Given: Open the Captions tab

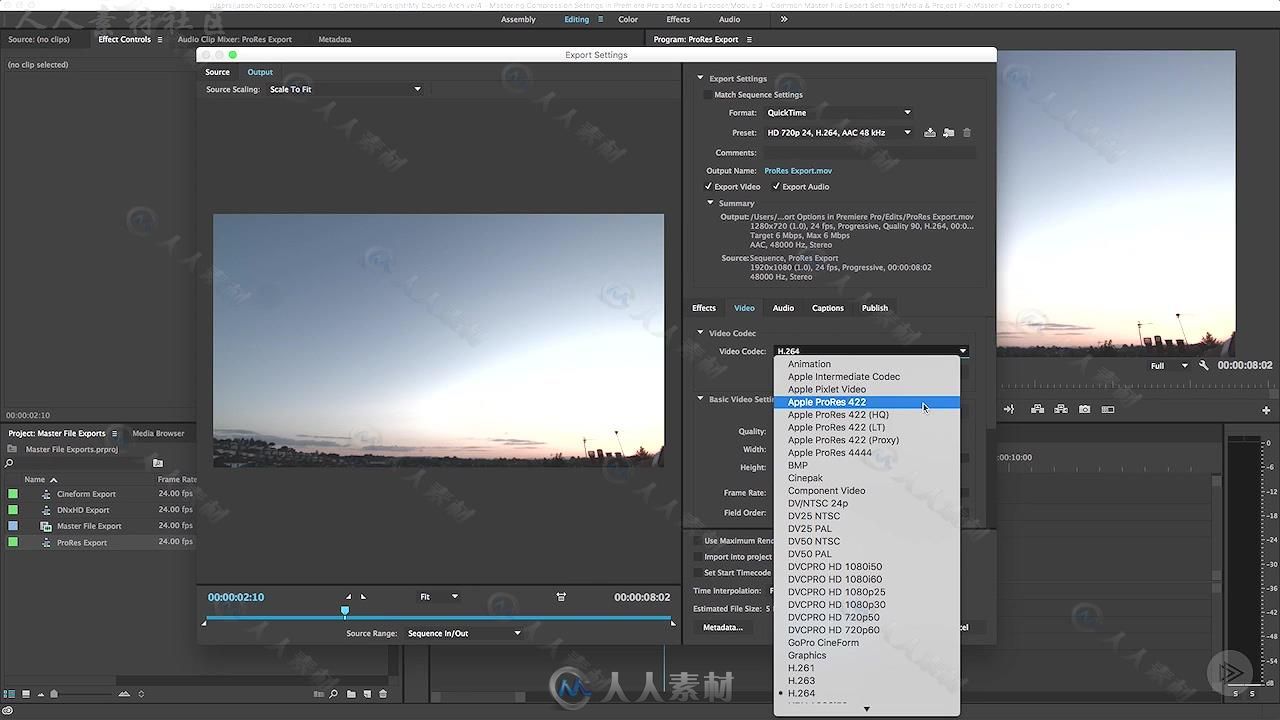Looking at the screenshot, I should tap(828, 308).
